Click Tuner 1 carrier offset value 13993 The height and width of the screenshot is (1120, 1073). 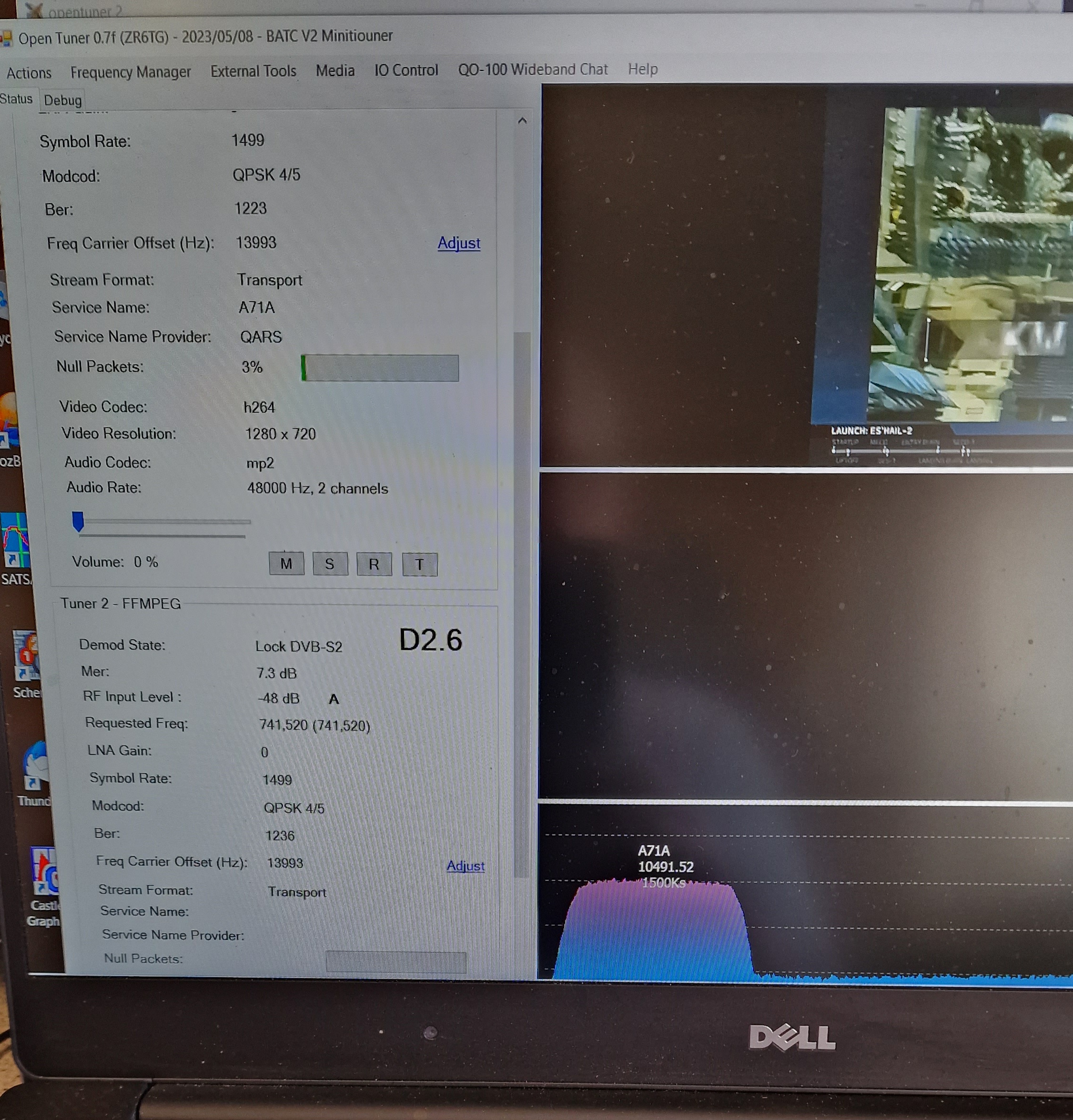pyautogui.click(x=256, y=243)
